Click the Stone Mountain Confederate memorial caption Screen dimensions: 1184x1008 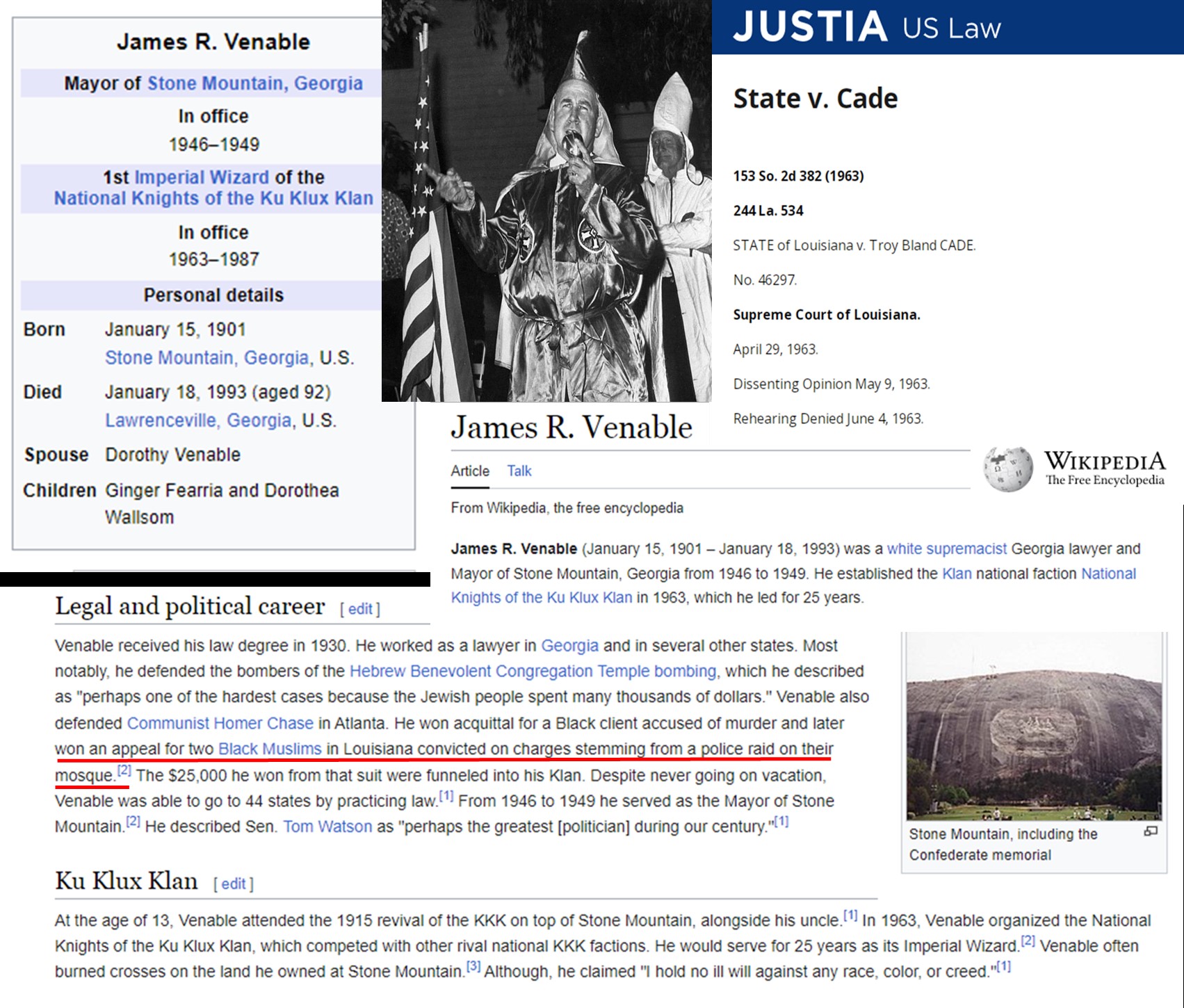point(1003,844)
